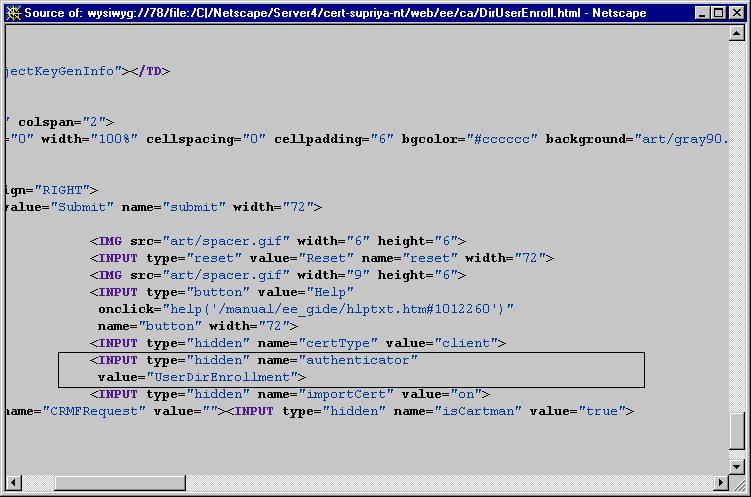Screen dimensions: 751x497
Task: Click the cellpadding "6" value
Action: pyautogui.click(x=382, y=139)
